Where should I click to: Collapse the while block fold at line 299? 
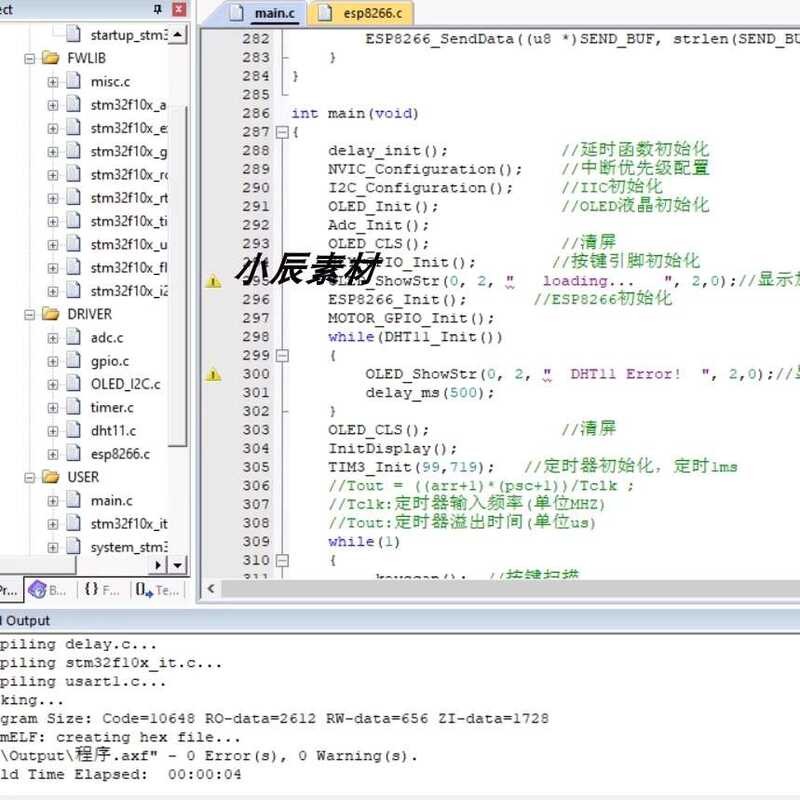pyautogui.click(x=282, y=355)
